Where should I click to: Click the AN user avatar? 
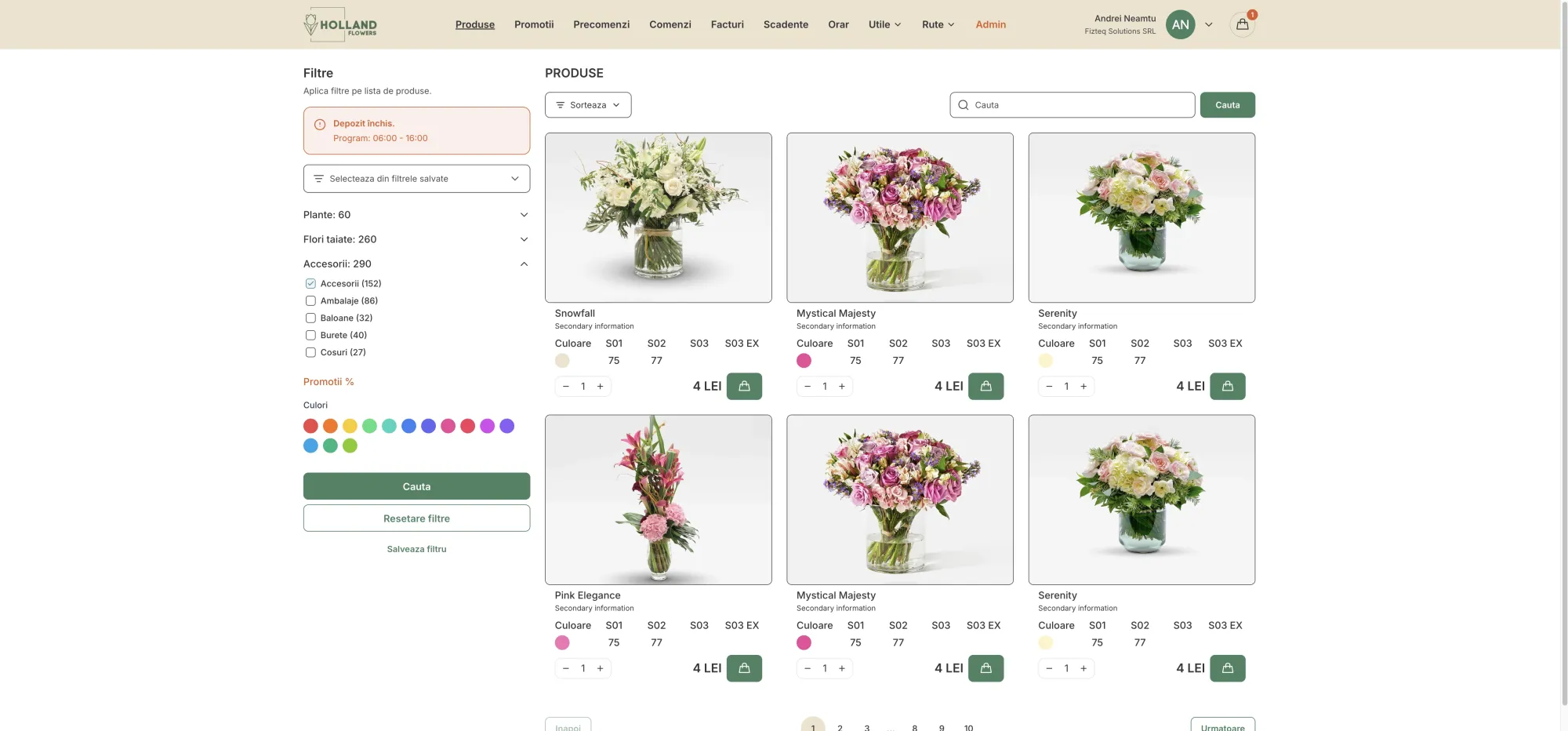coord(1180,24)
